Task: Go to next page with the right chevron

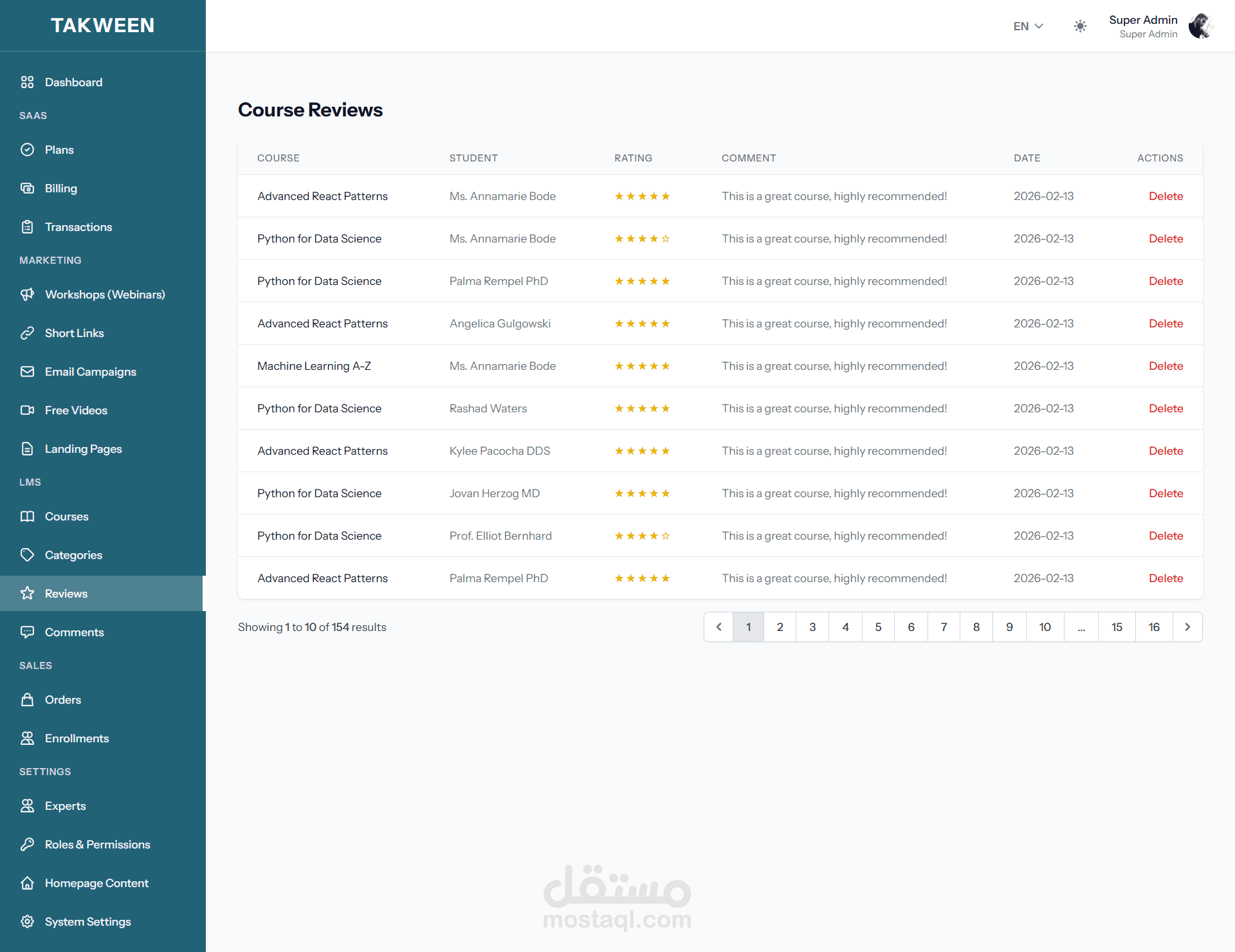Action: [1187, 627]
